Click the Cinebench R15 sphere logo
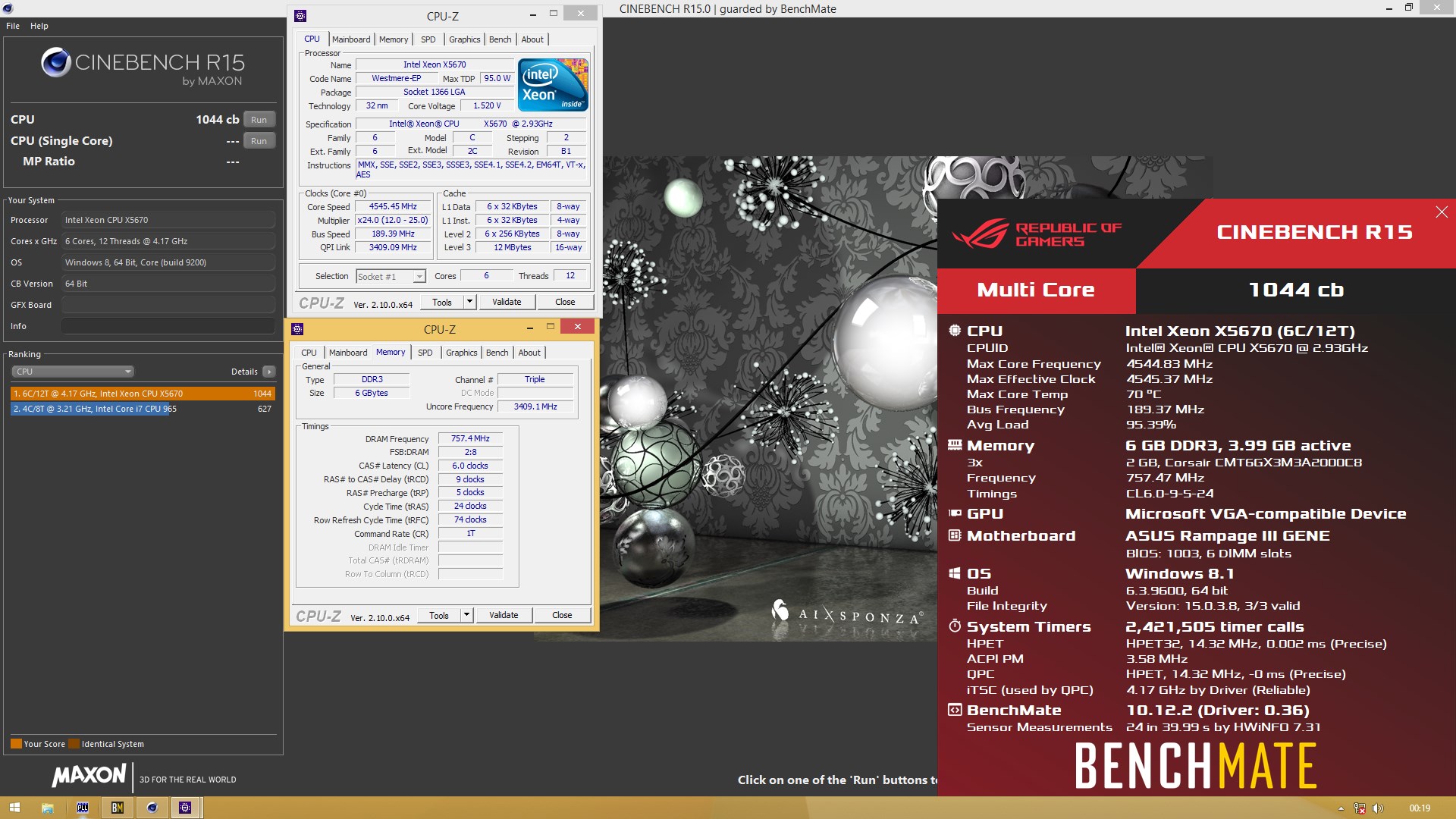The height and width of the screenshot is (819, 1456). pyautogui.click(x=55, y=62)
